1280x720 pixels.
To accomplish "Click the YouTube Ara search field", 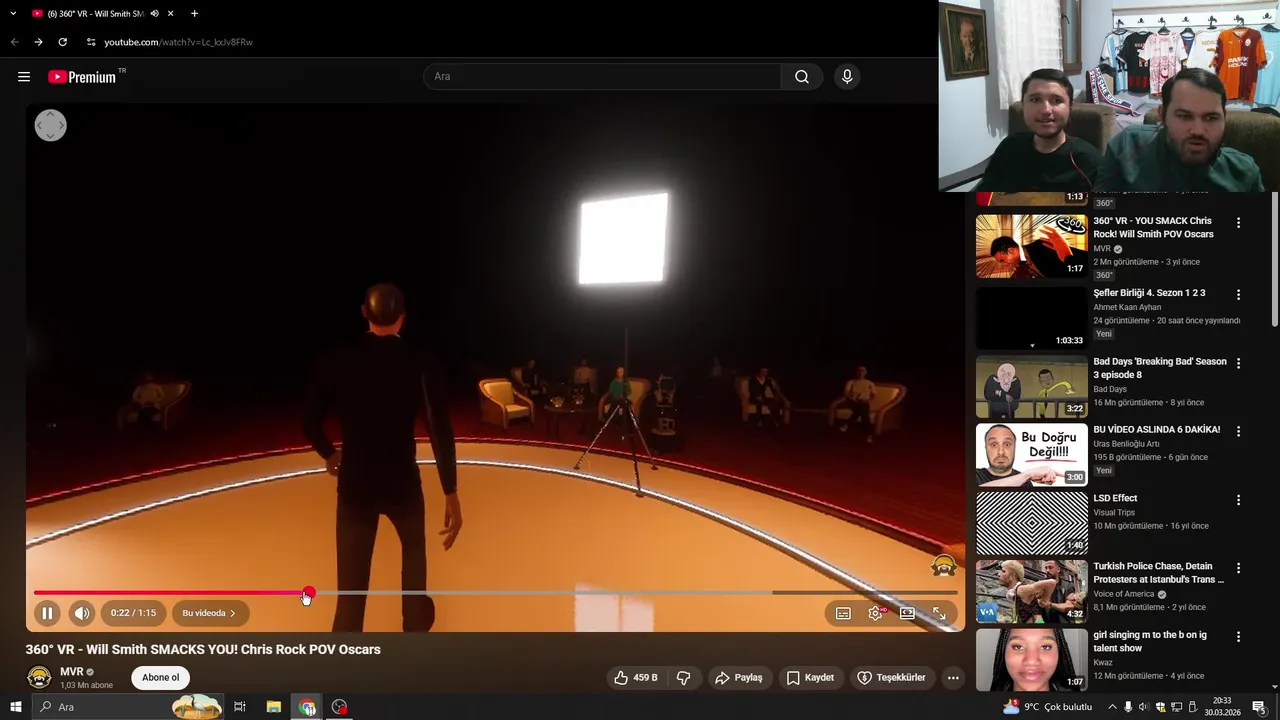I will (602, 77).
